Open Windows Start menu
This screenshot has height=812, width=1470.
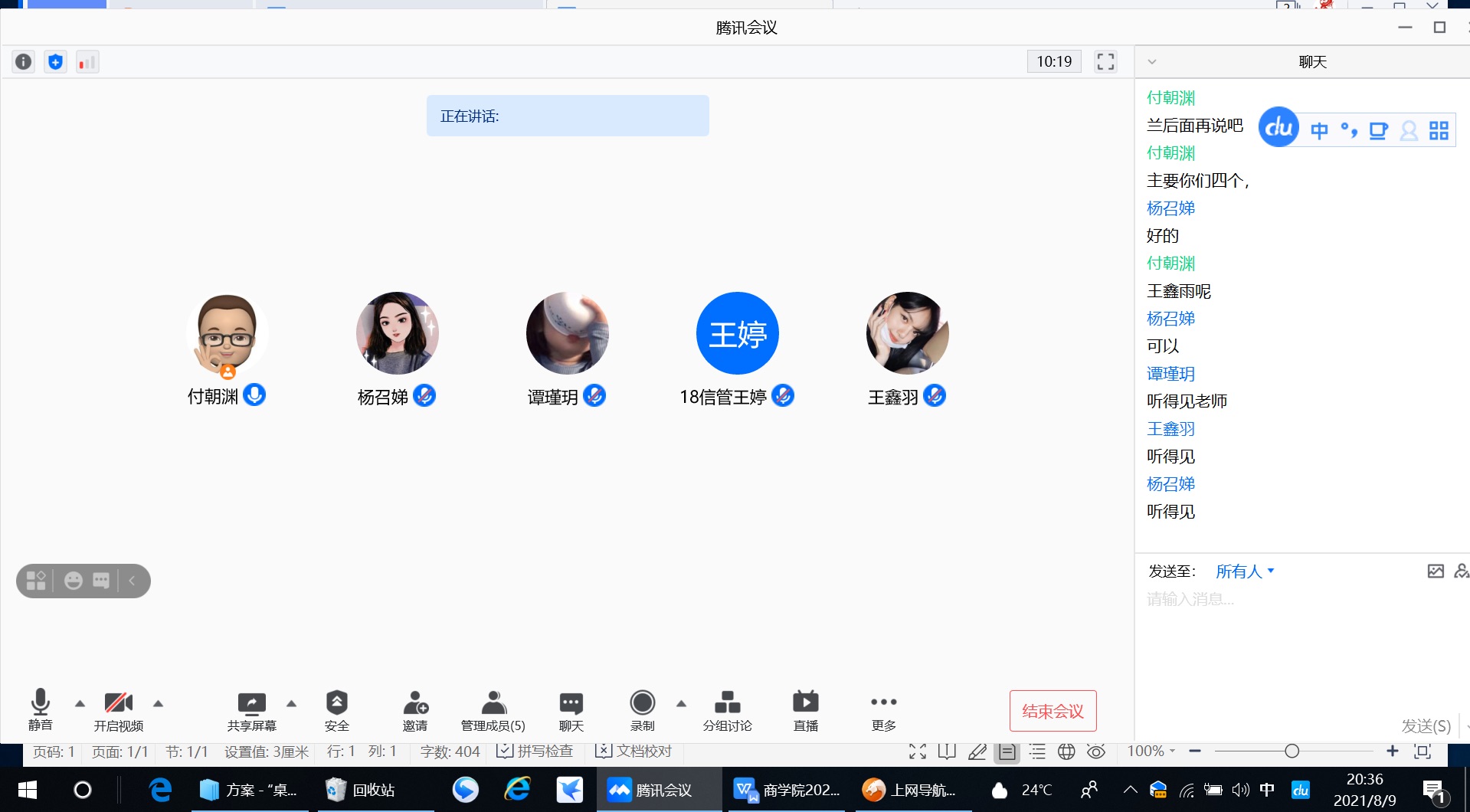28,790
